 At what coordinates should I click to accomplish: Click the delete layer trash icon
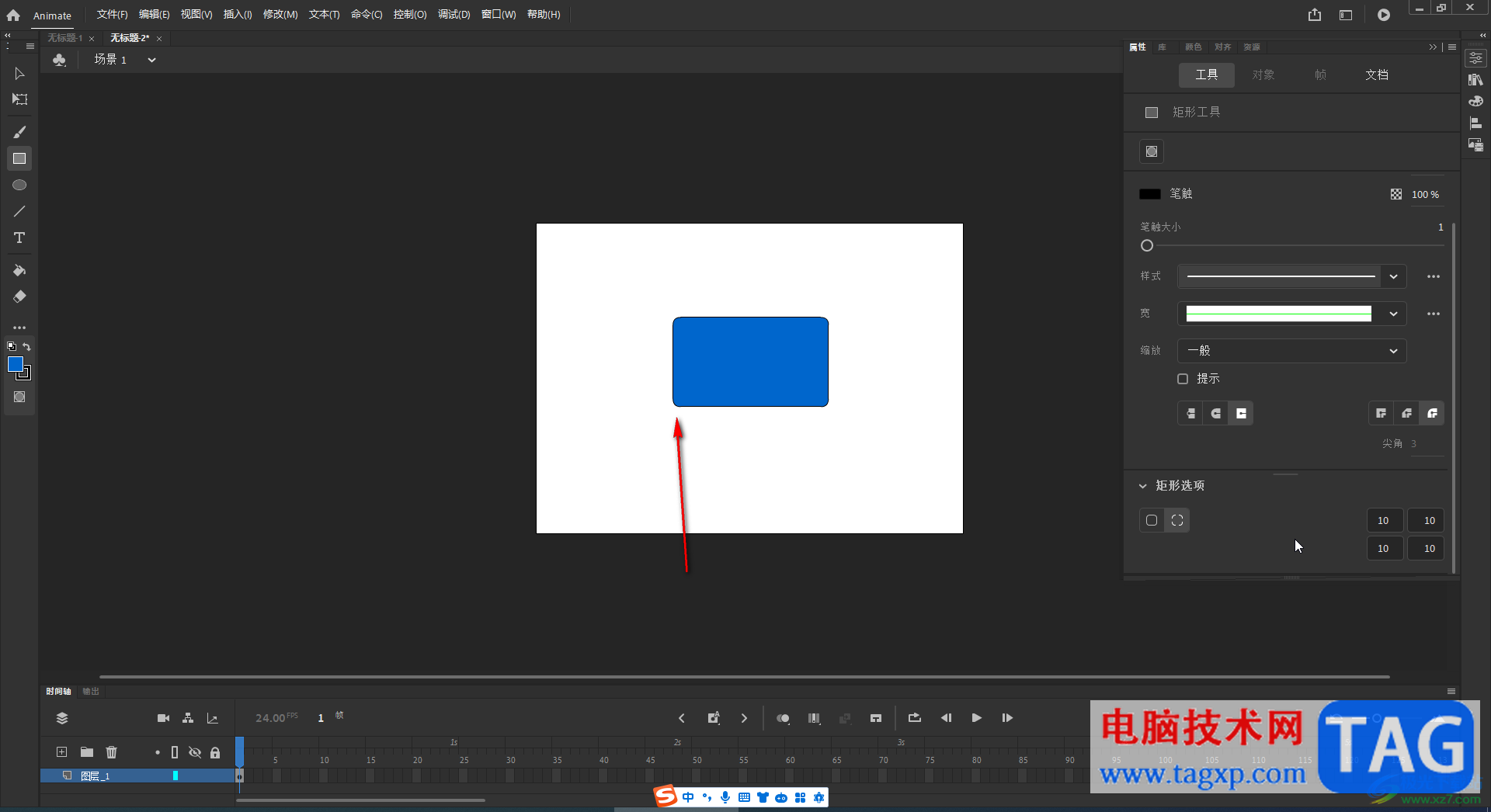click(111, 751)
